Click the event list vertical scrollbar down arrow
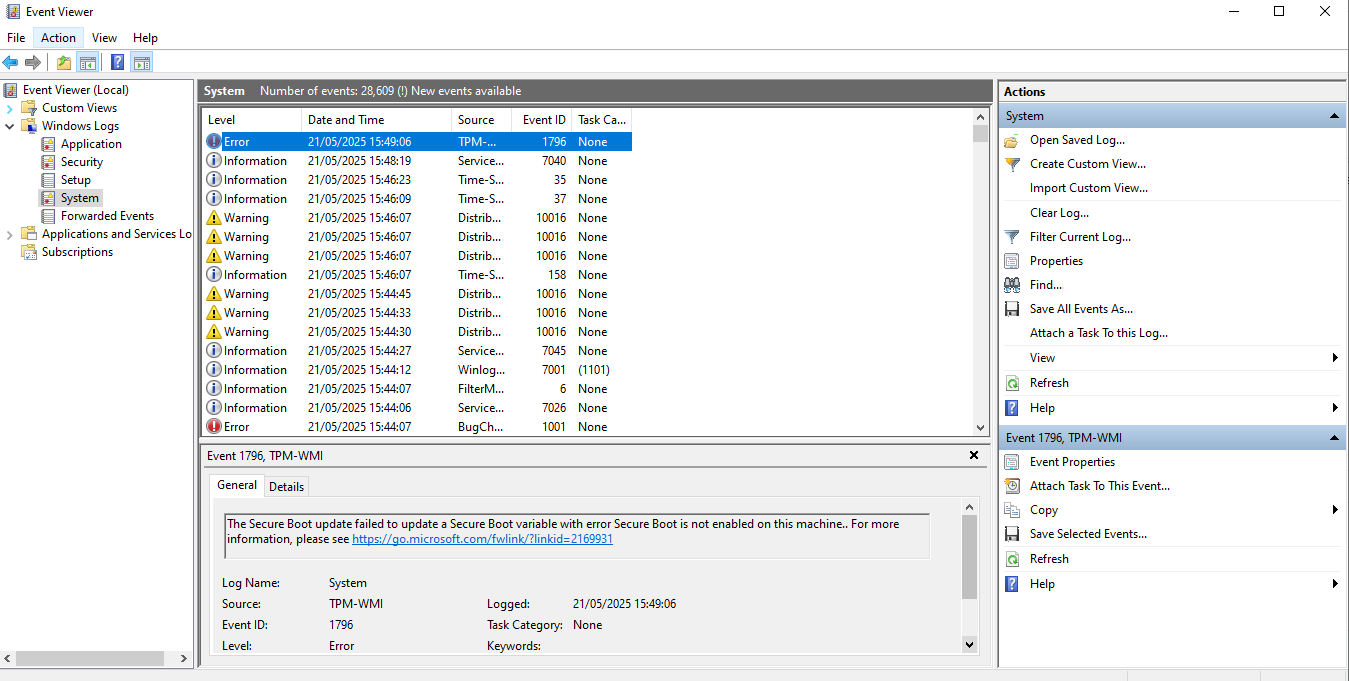 coord(980,427)
